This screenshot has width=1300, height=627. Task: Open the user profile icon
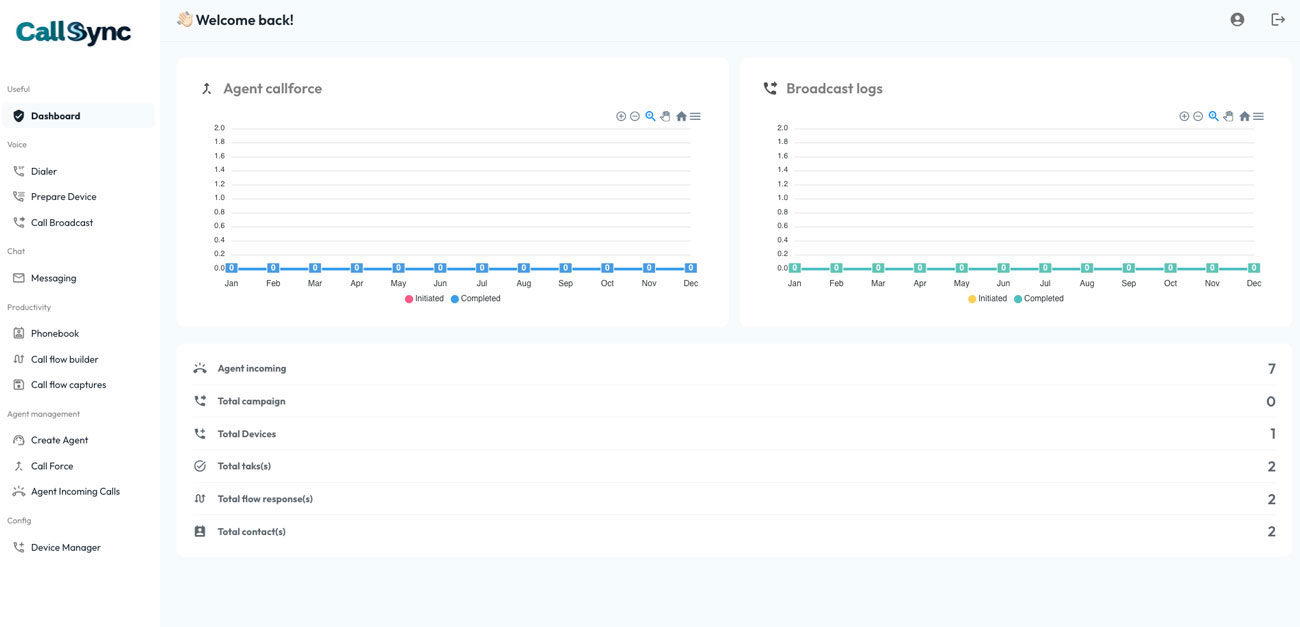pyautogui.click(x=1237, y=20)
